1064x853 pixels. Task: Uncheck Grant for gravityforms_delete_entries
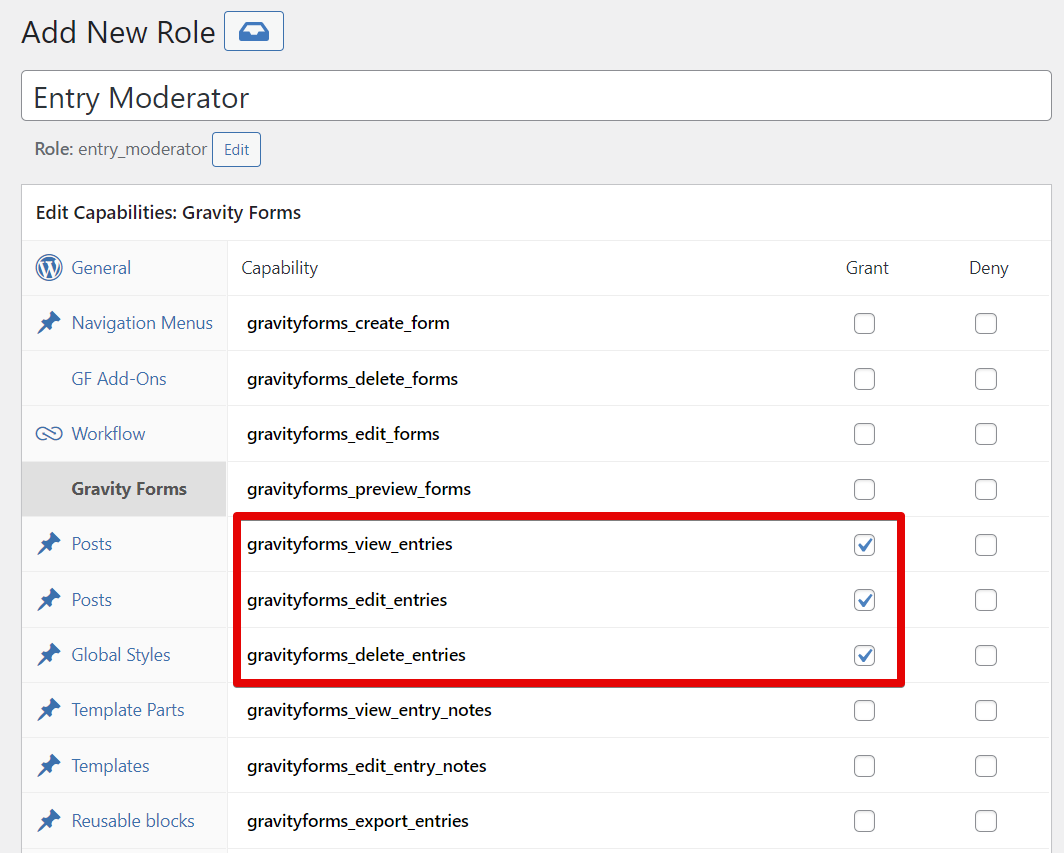[x=864, y=656]
